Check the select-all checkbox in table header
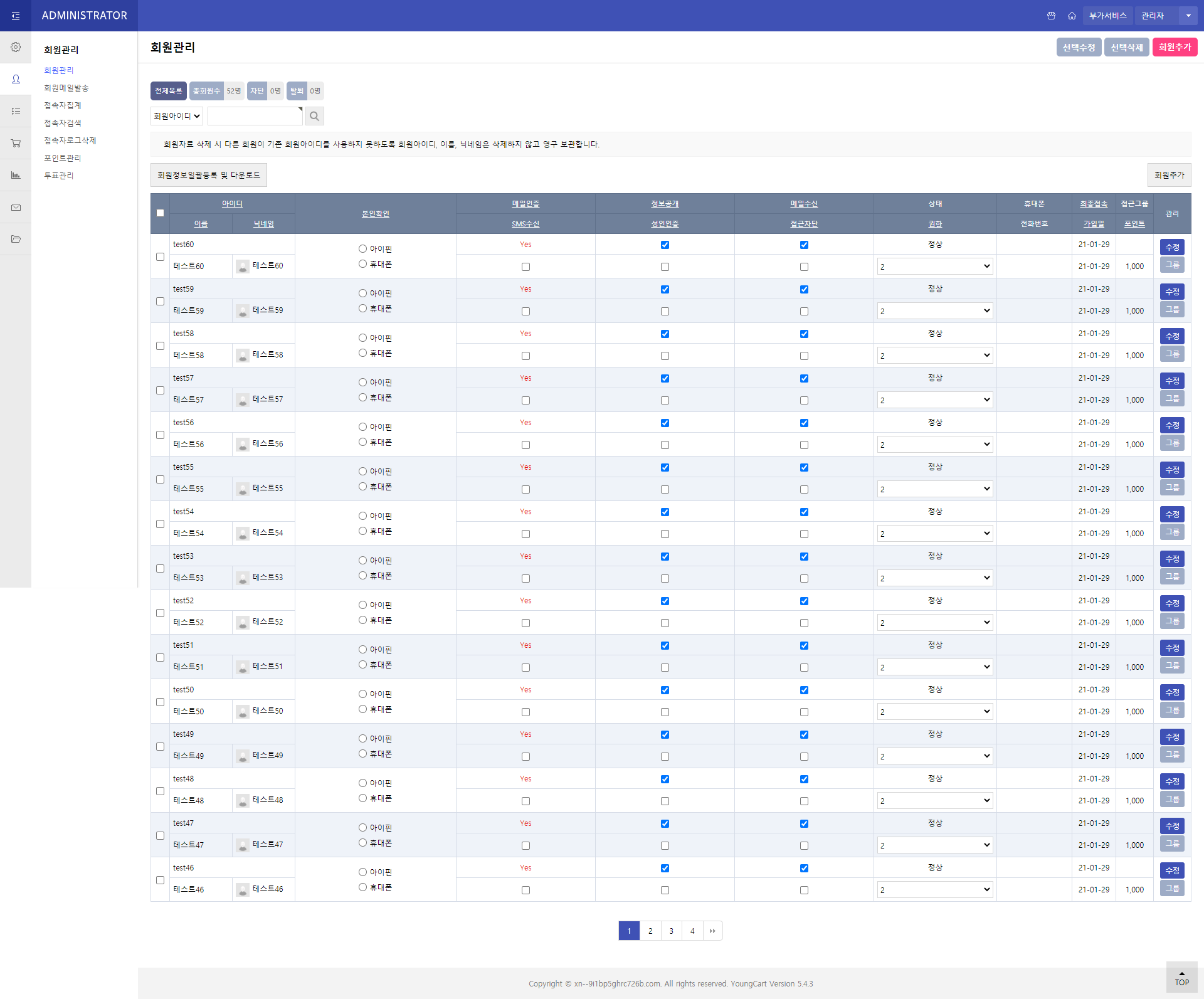1204x999 pixels. pos(160,213)
